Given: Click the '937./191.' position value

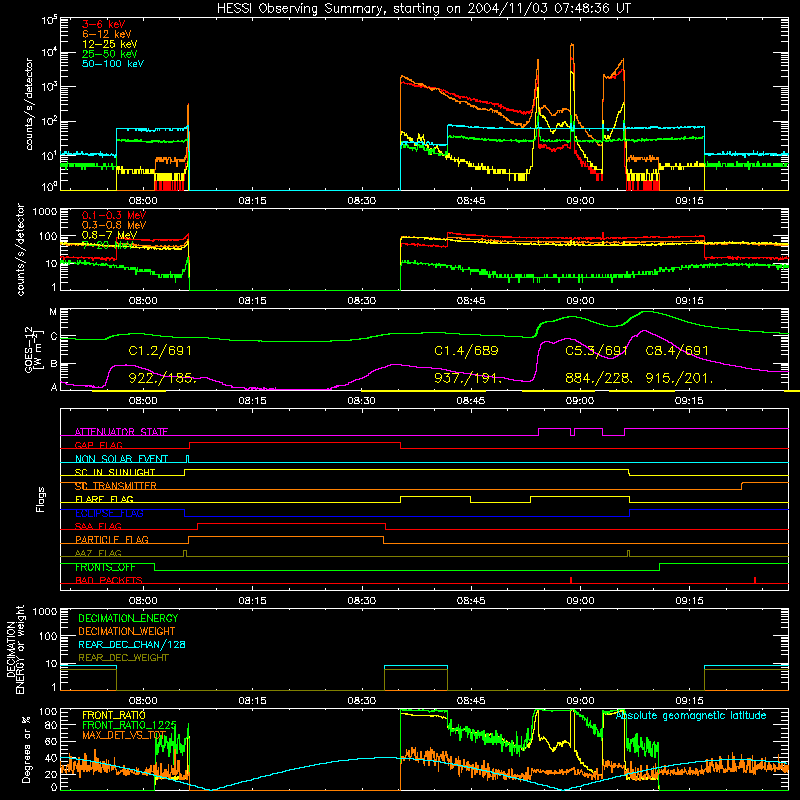Looking at the screenshot, I should coord(468,378).
